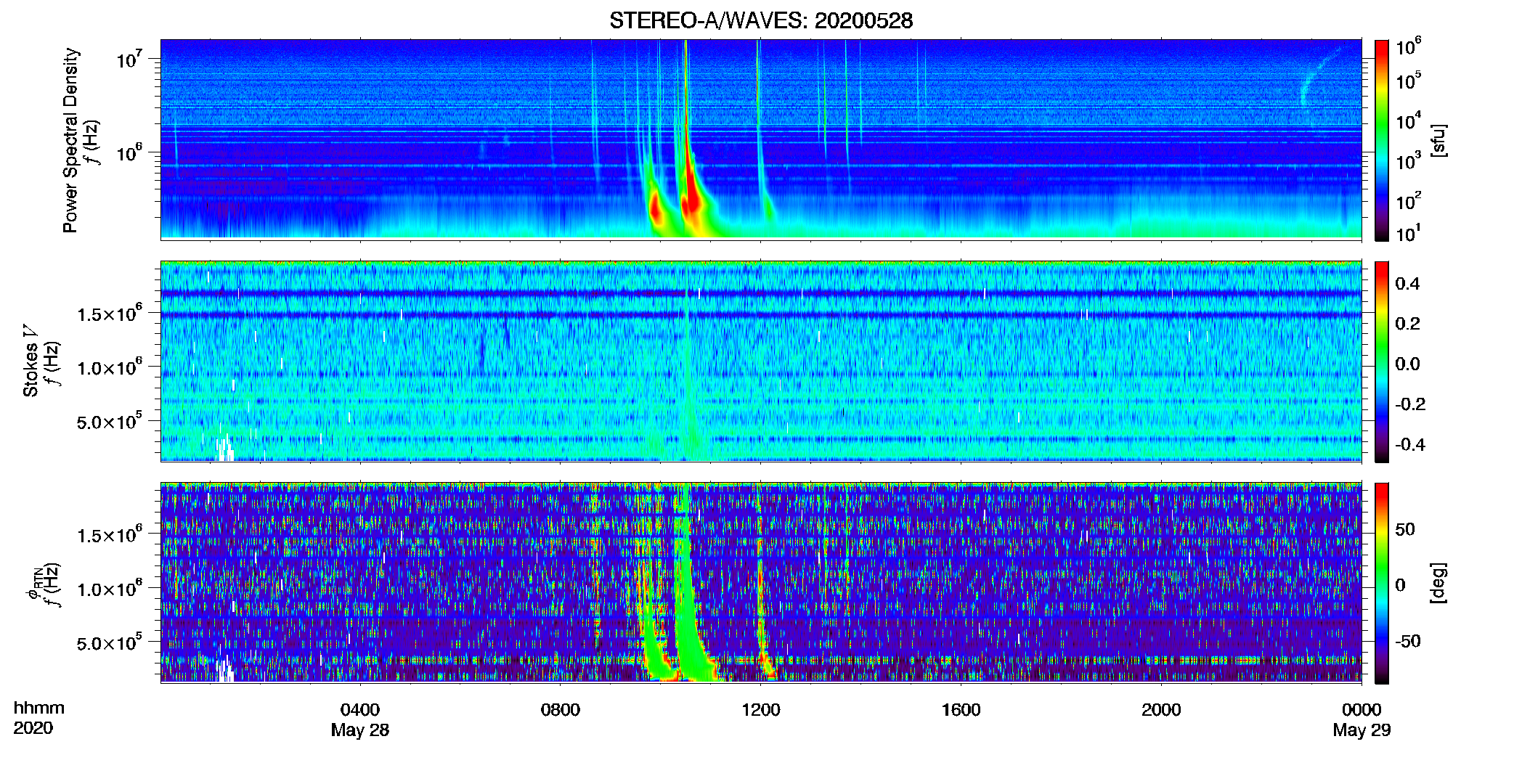This screenshot has height=784, width=1522.
Task: Select the 2000 time tick label
Action: 1161,710
